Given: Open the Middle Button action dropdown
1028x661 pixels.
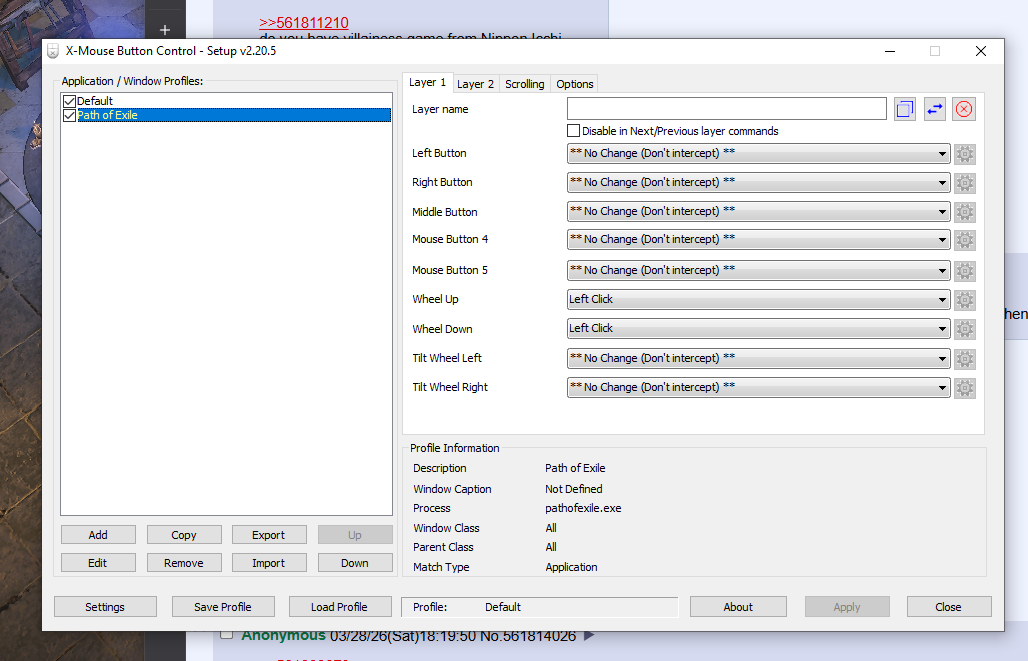Looking at the screenshot, I should click(759, 211).
